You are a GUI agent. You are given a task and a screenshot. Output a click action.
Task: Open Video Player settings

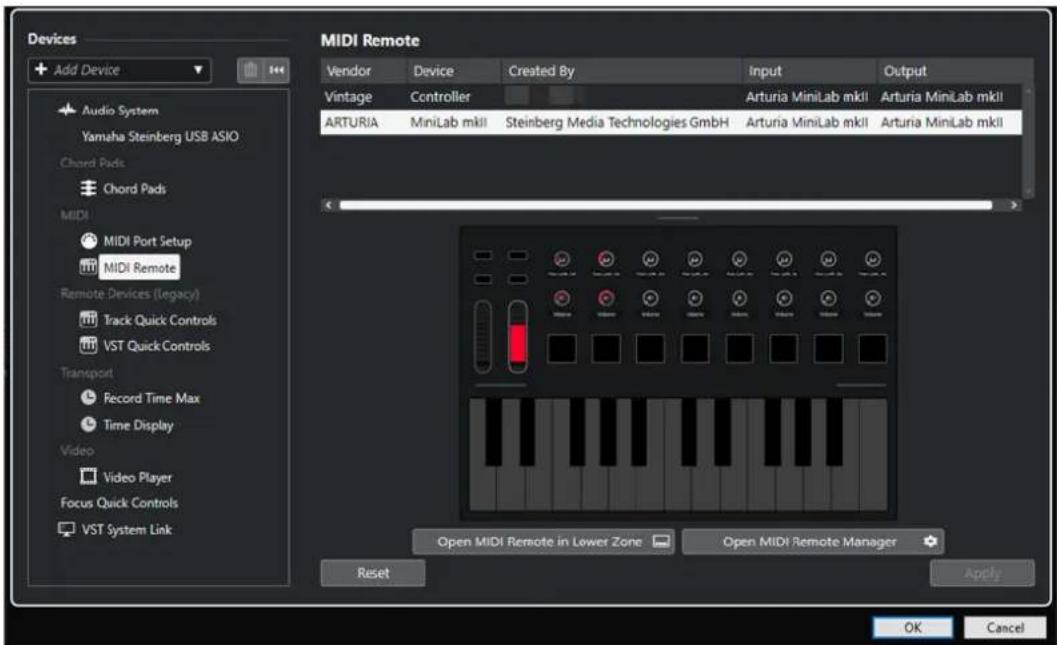click(138, 477)
